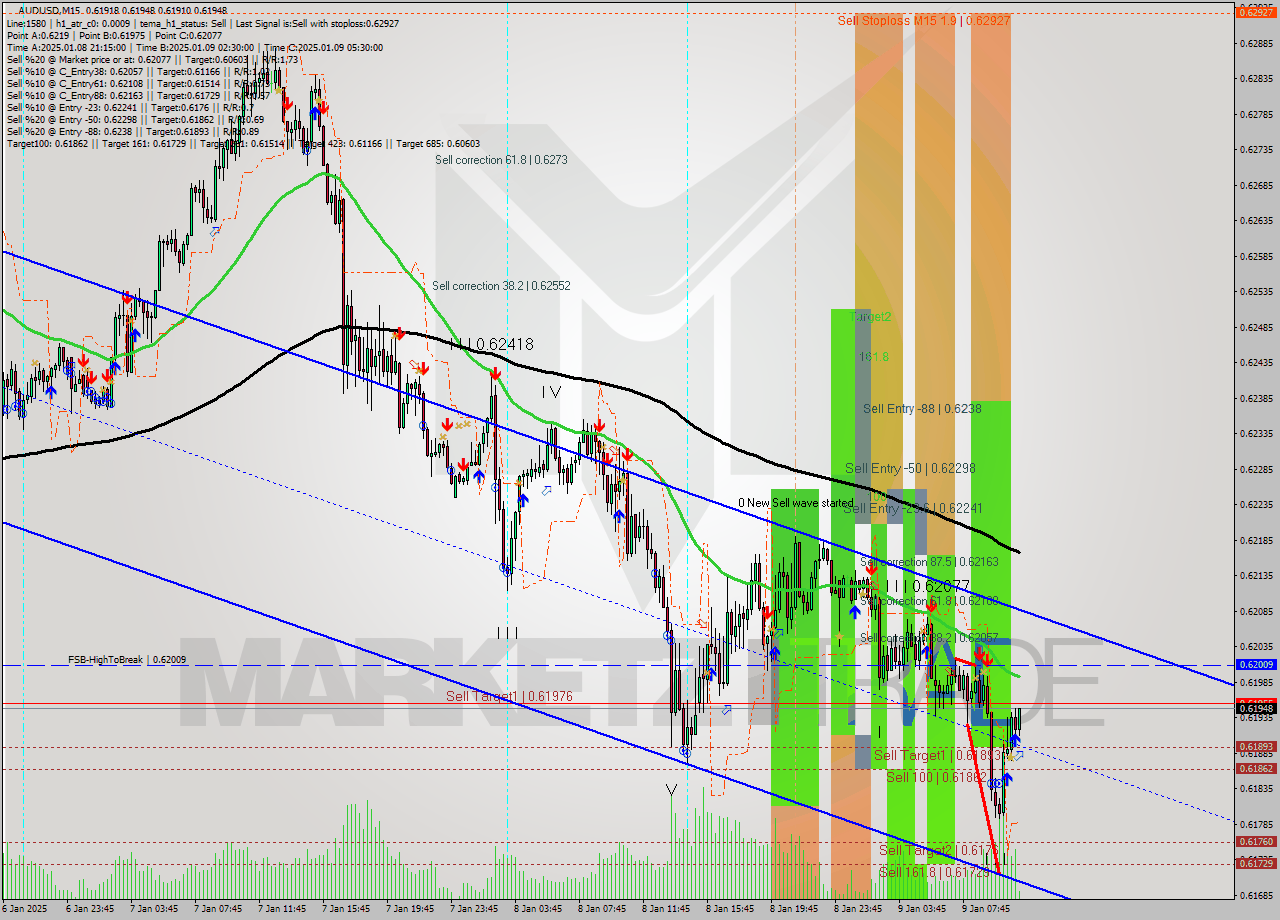Click 'Sell correction 38.2 | 0.62057' label
The image size is (1280, 920).
pos(929,638)
